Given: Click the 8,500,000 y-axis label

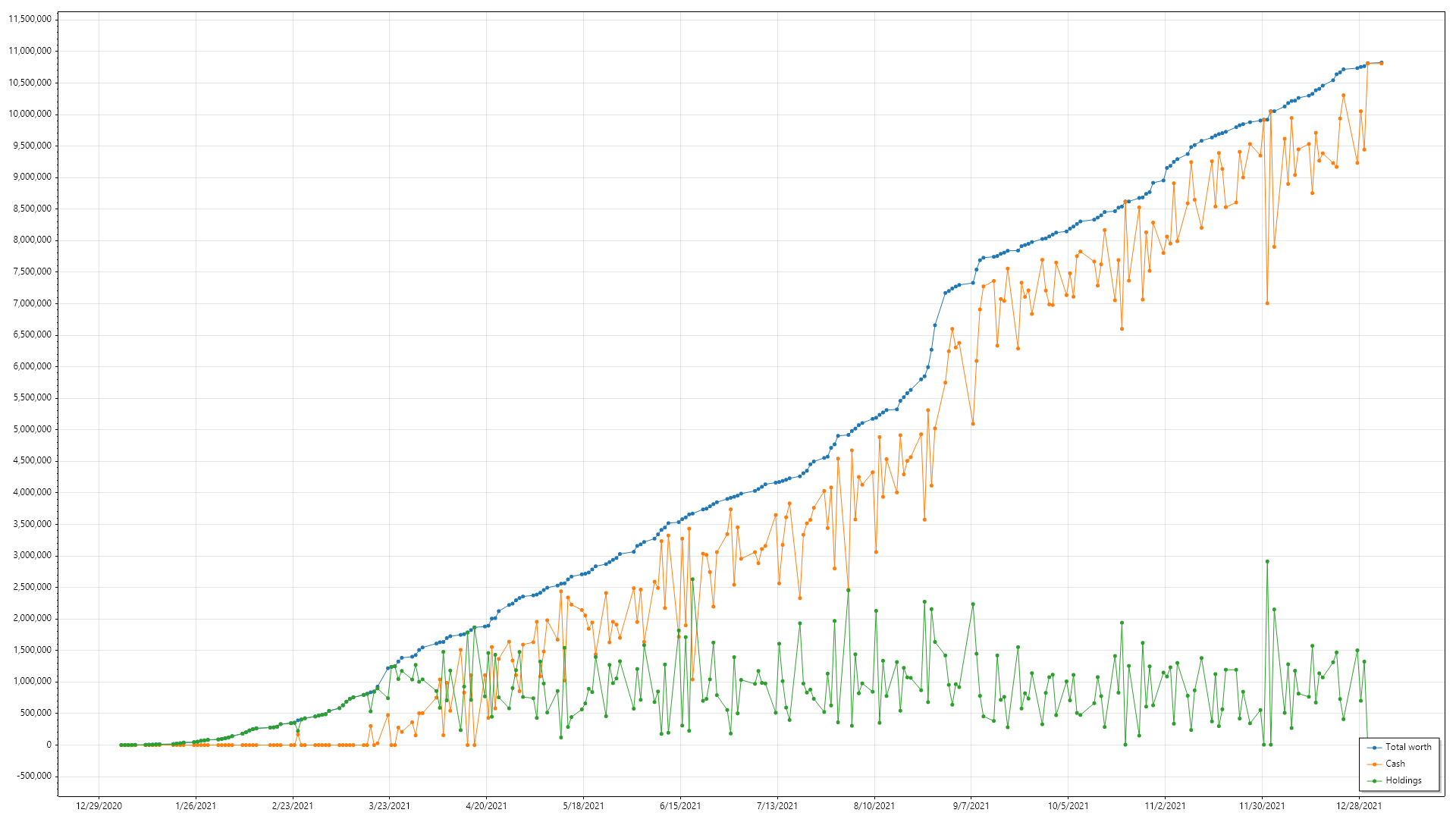Looking at the screenshot, I should tap(33, 209).
